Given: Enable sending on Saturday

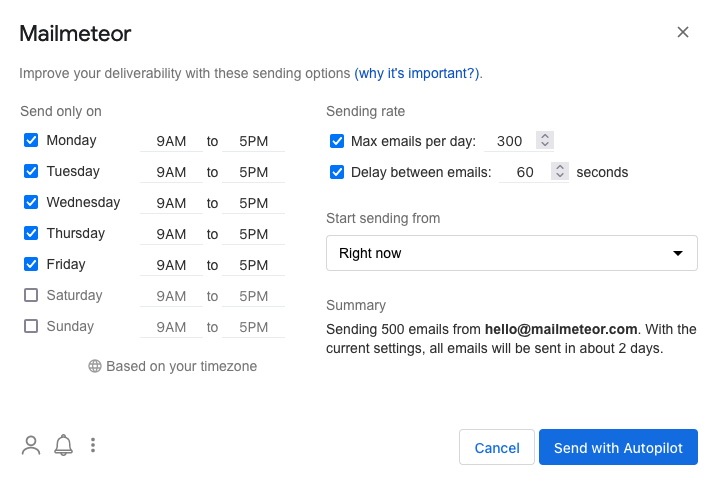Looking at the screenshot, I should pos(31,295).
